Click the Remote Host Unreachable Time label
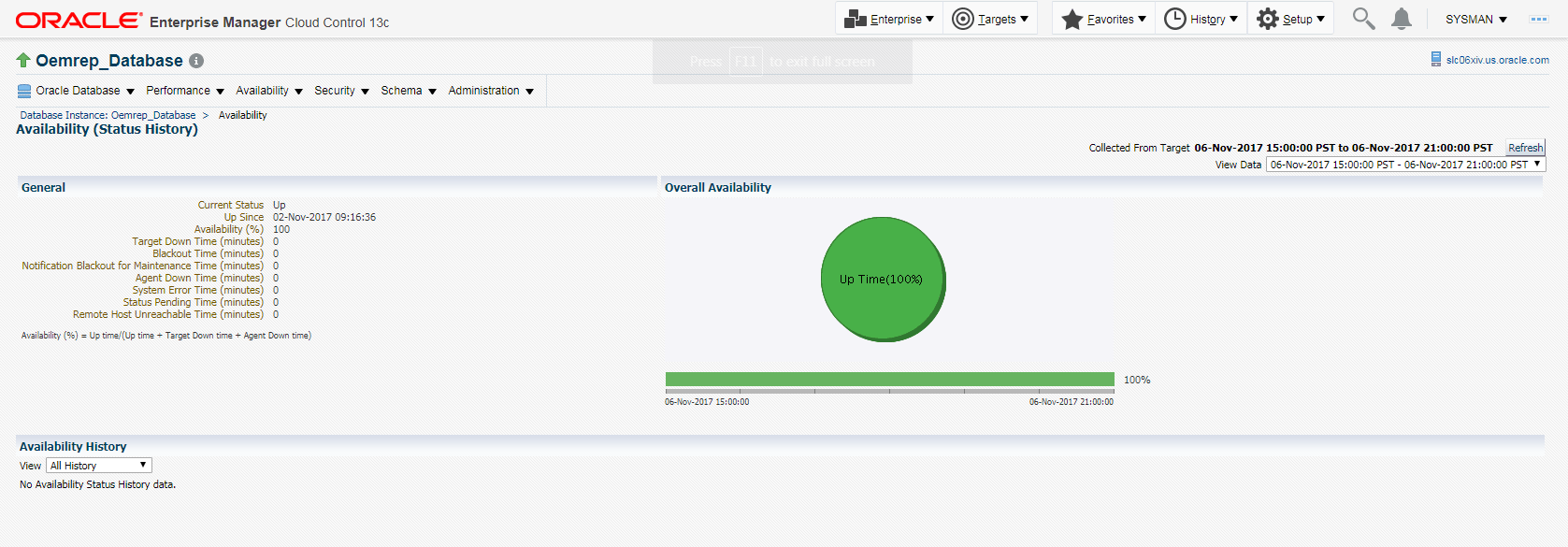1568x547 pixels. tap(168, 314)
